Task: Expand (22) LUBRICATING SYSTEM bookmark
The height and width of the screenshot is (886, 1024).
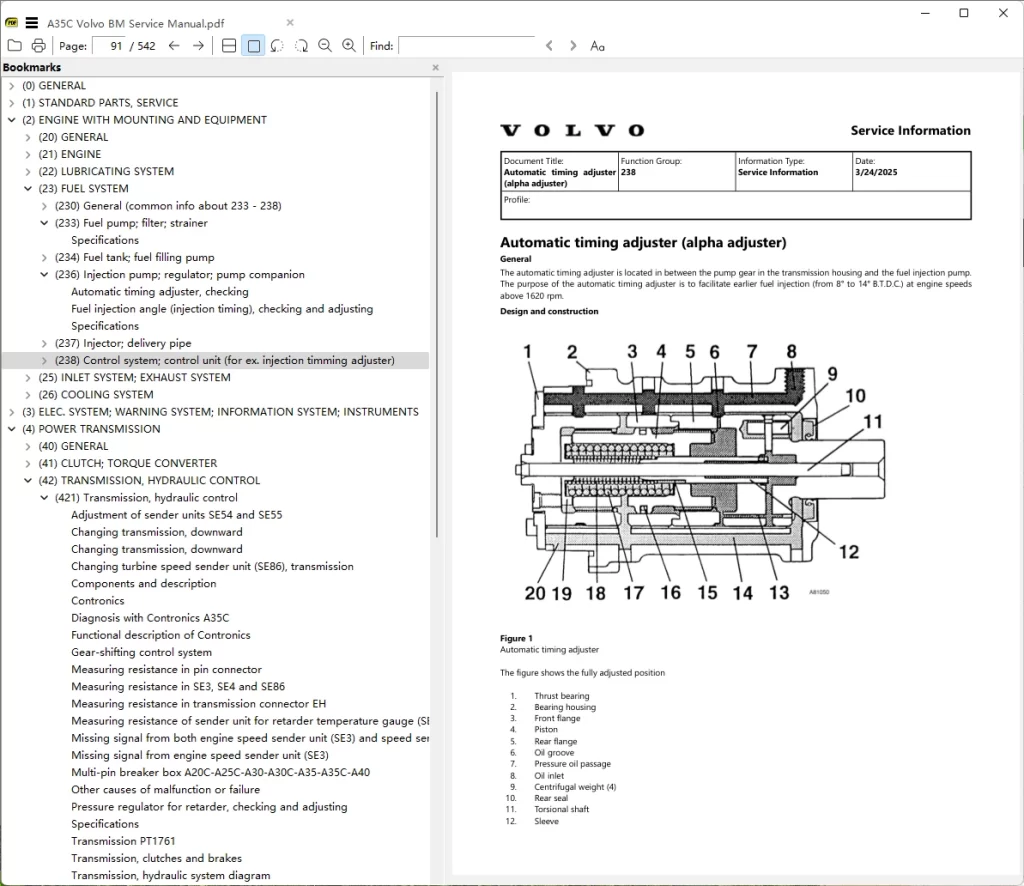Action: click(27, 171)
